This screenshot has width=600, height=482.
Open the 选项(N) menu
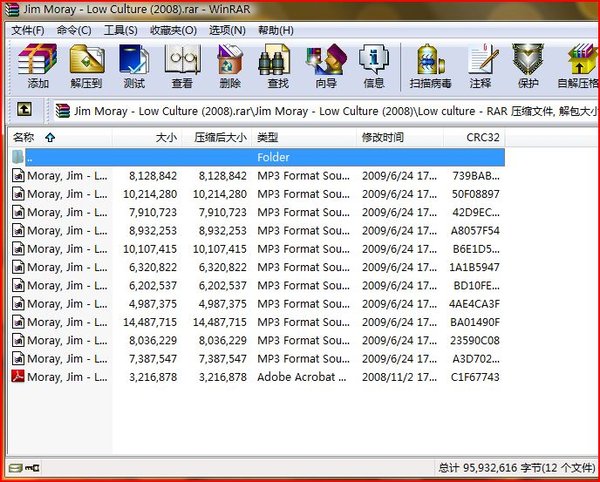click(x=227, y=30)
